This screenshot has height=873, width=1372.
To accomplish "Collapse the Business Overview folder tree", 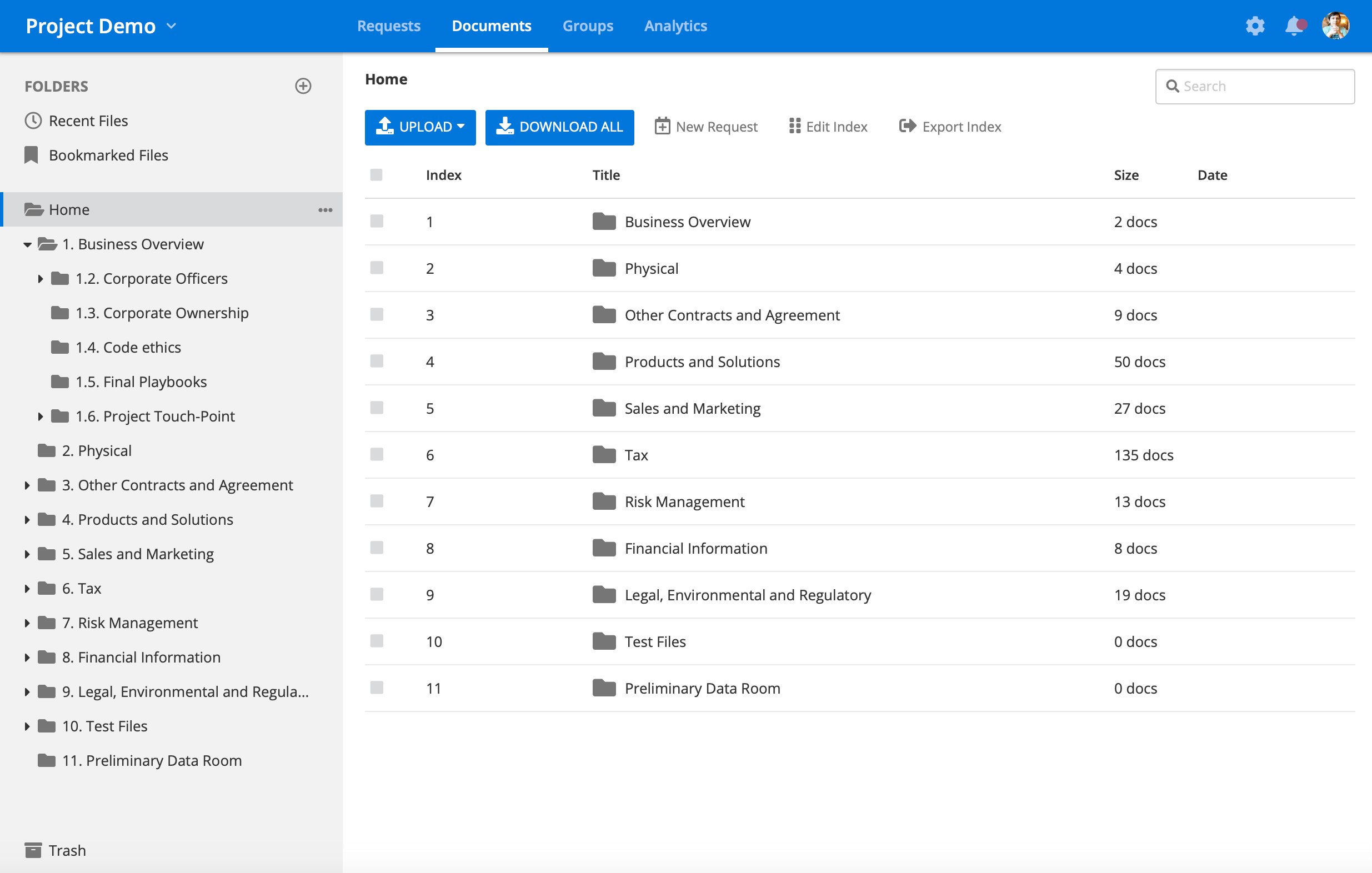I will coord(27,244).
